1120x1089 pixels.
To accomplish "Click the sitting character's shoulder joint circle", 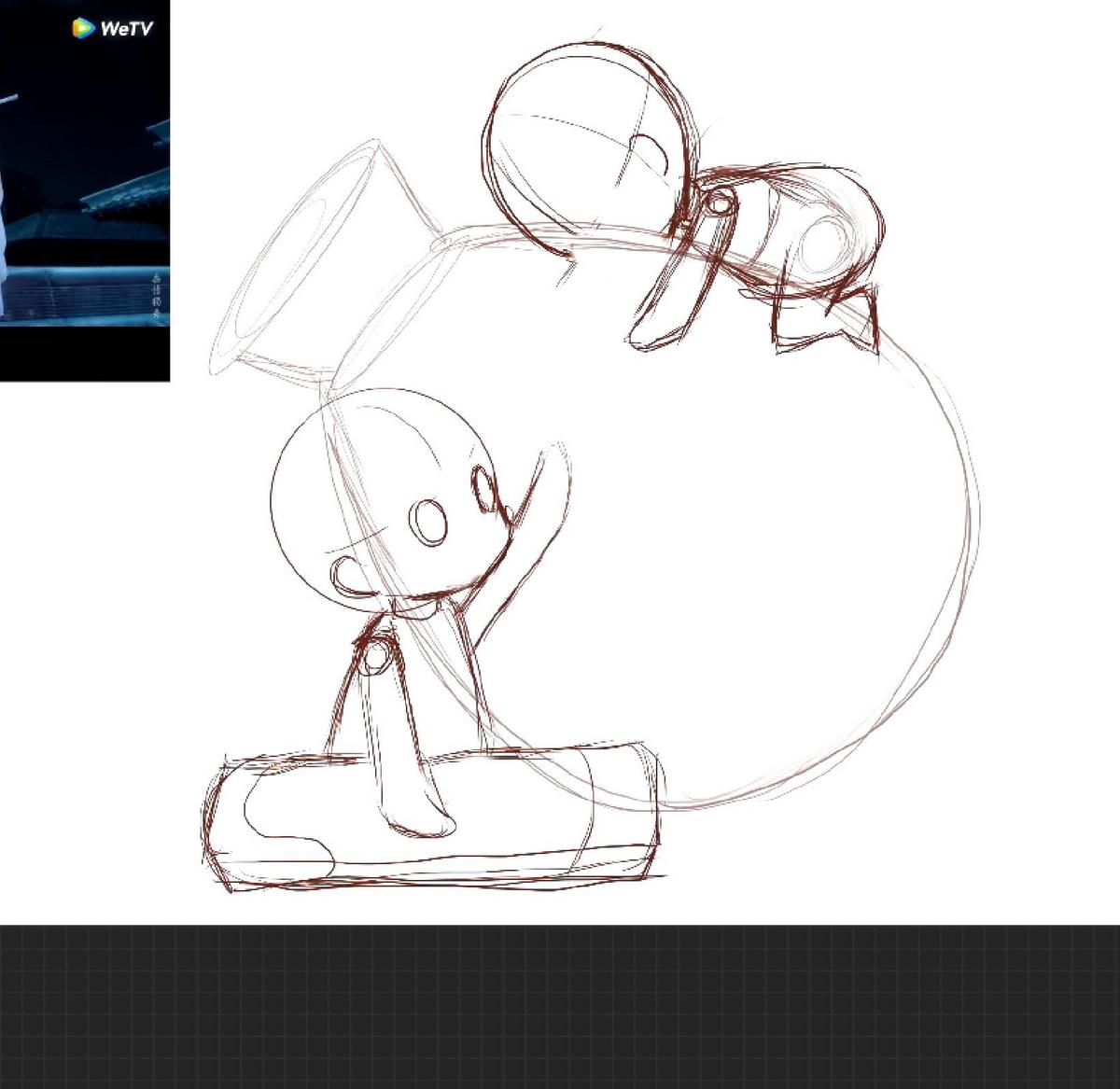I will pyautogui.click(x=375, y=657).
